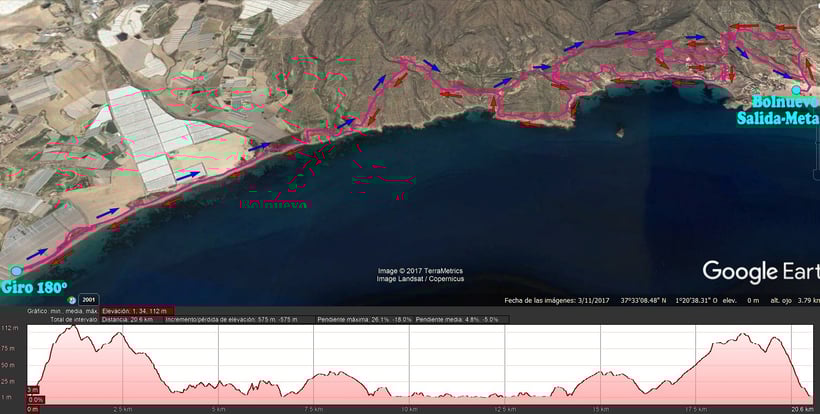
Task: Click the 'Gráfico: mín., media, máx.' label
Action: (x=62, y=311)
